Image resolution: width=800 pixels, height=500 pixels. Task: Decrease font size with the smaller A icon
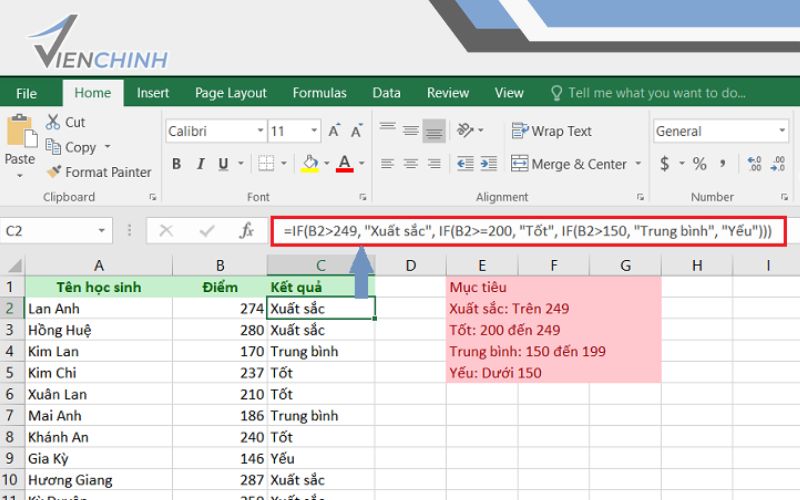coord(356,131)
